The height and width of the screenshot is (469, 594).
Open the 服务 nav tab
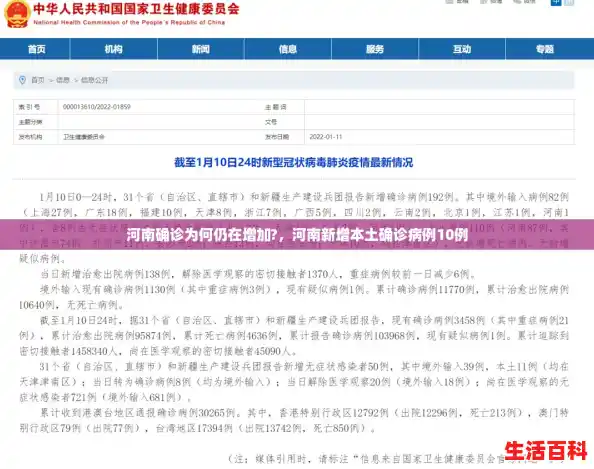(x=375, y=49)
